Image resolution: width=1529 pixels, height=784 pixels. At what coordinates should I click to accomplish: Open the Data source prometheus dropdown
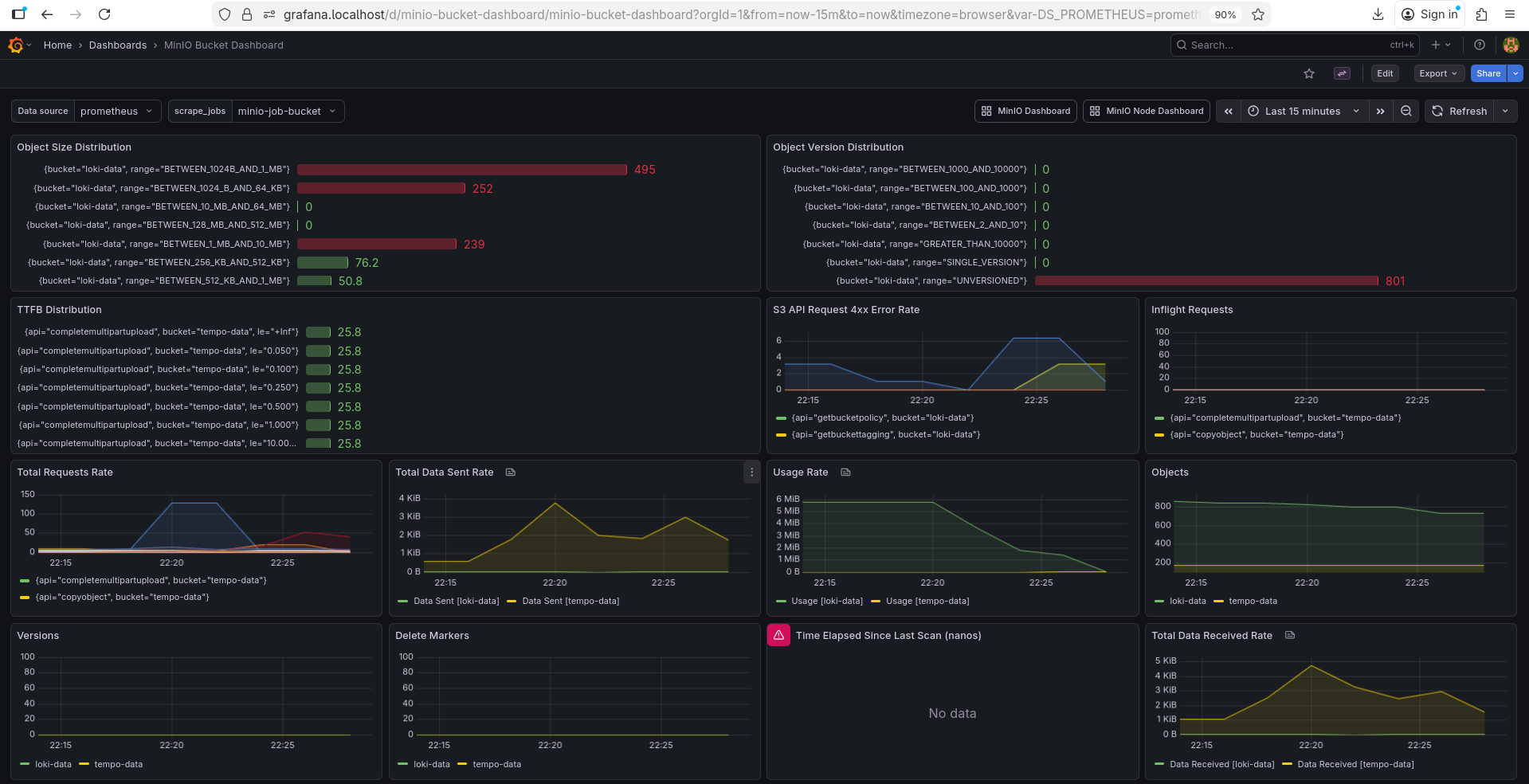[x=117, y=112]
